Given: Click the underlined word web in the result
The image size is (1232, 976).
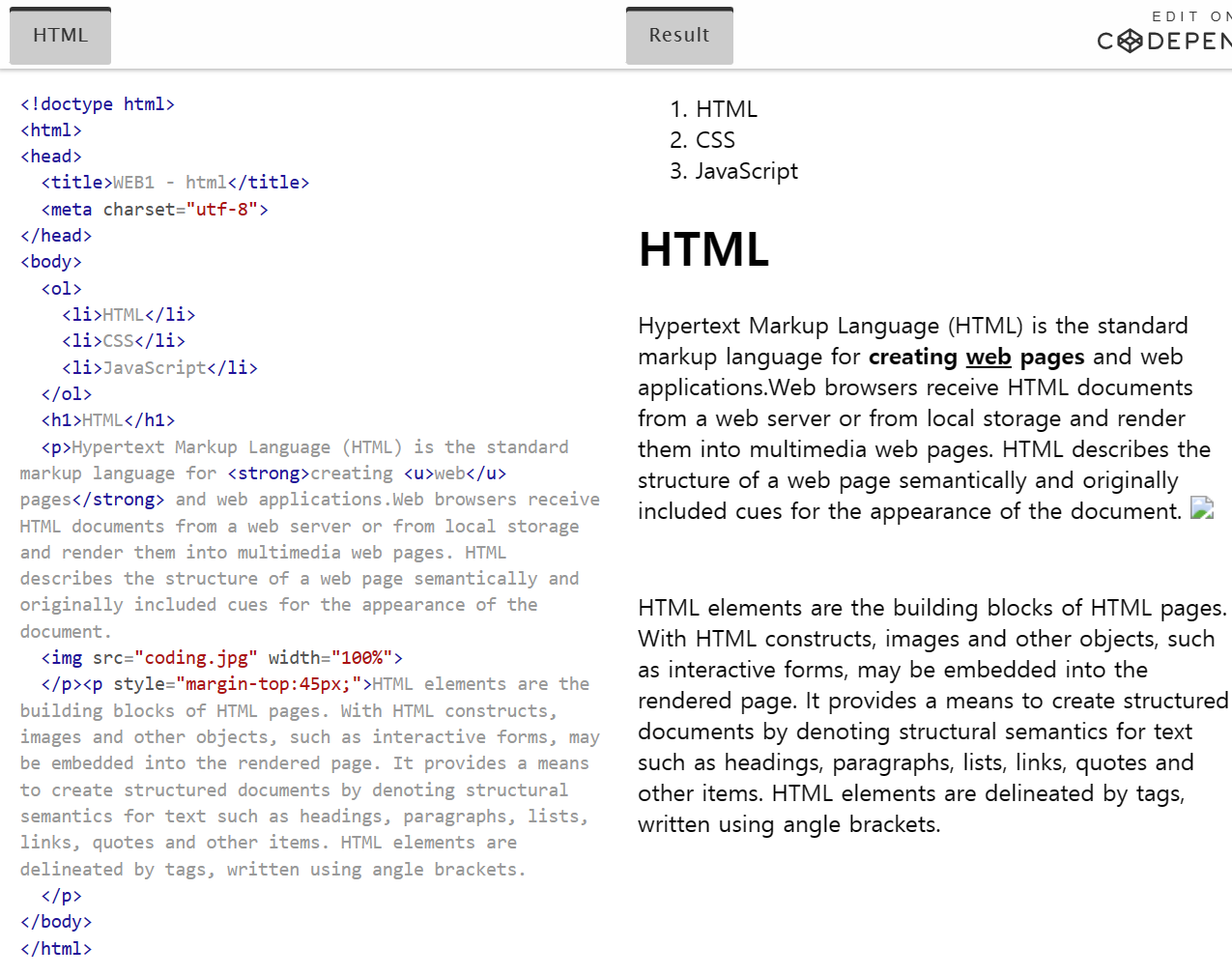Looking at the screenshot, I should (988, 357).
